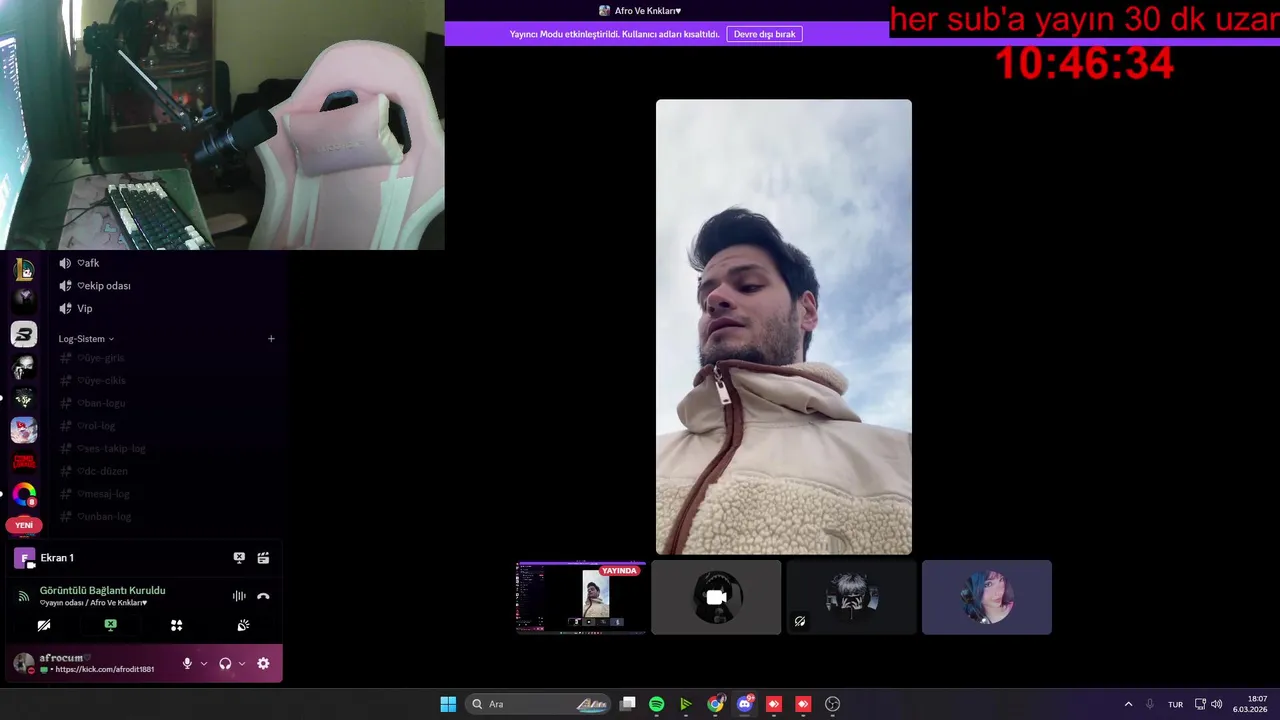Focus the main video of man in jacket
The width and height of the screenshot is (1280, 720).
pyautogui.click(x=784, y=327)
